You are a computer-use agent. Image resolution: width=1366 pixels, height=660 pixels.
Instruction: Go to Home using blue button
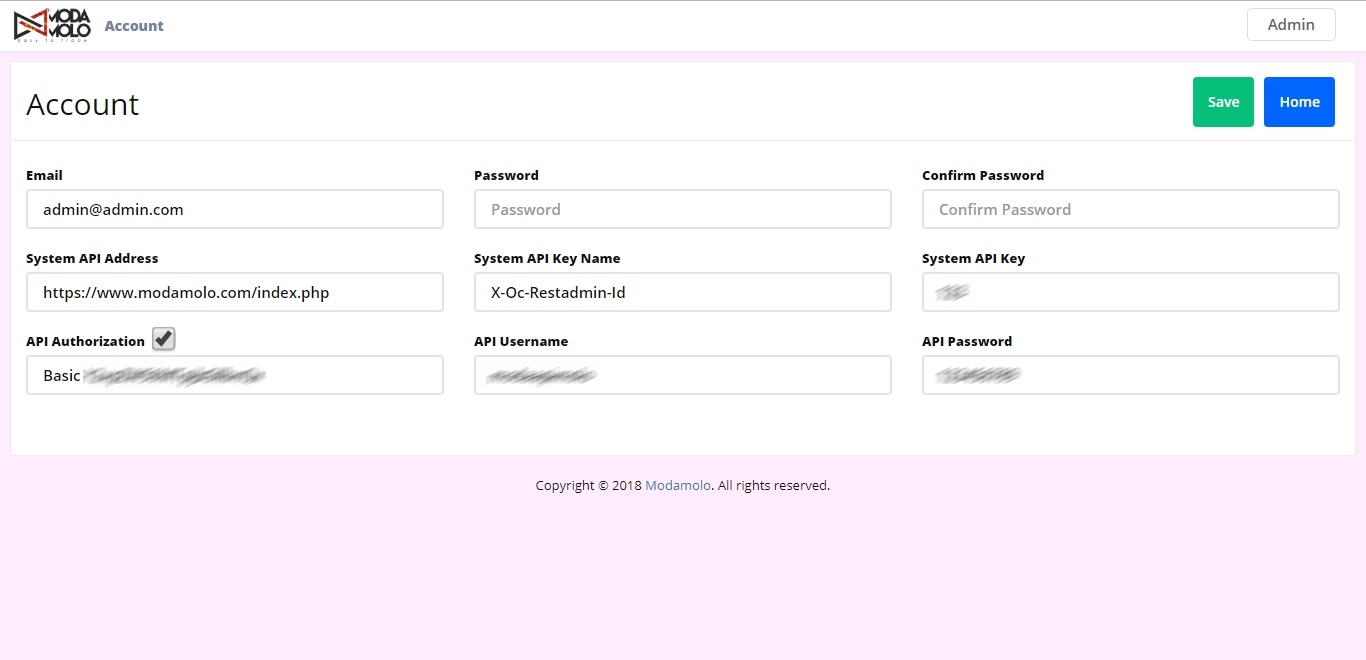click(1298, 102)
